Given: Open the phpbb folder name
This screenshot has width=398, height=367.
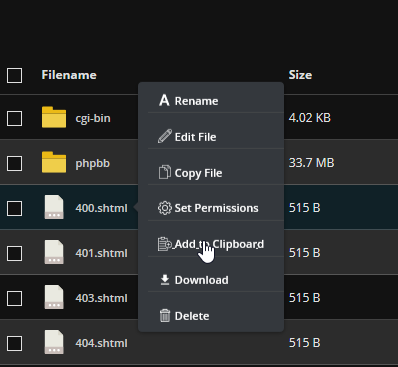Looking at the screenshot, I should click(x=93, y=163).
